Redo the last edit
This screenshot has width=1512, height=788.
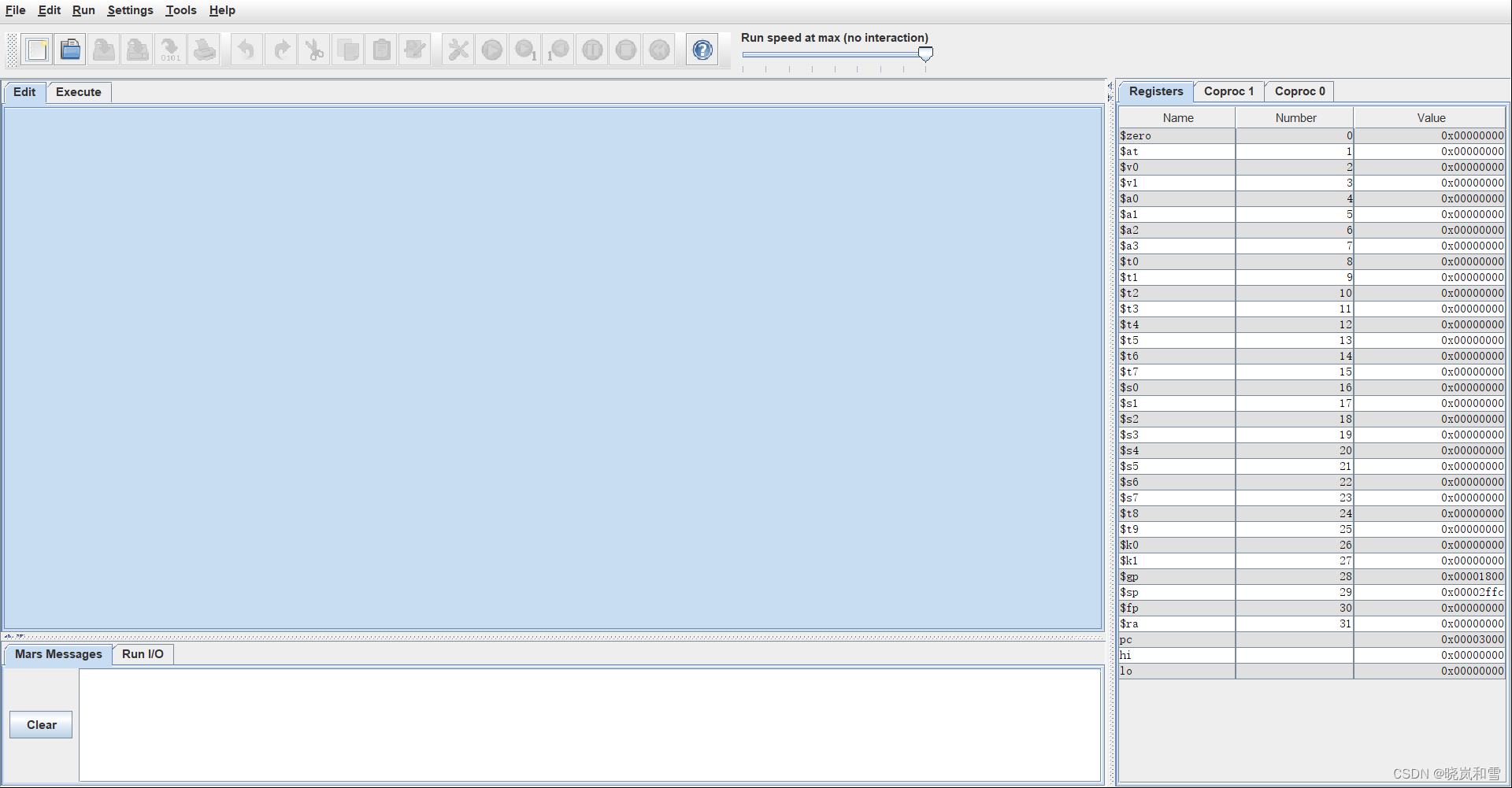[x=281, y=49]
